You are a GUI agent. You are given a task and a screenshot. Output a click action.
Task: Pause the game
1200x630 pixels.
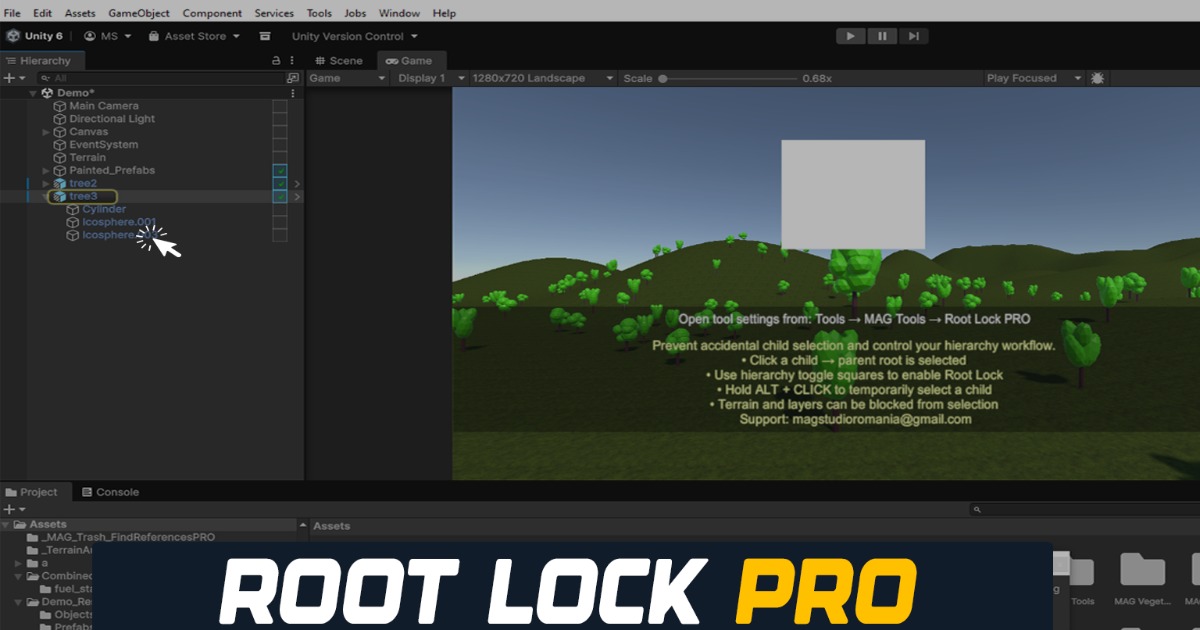881,36
